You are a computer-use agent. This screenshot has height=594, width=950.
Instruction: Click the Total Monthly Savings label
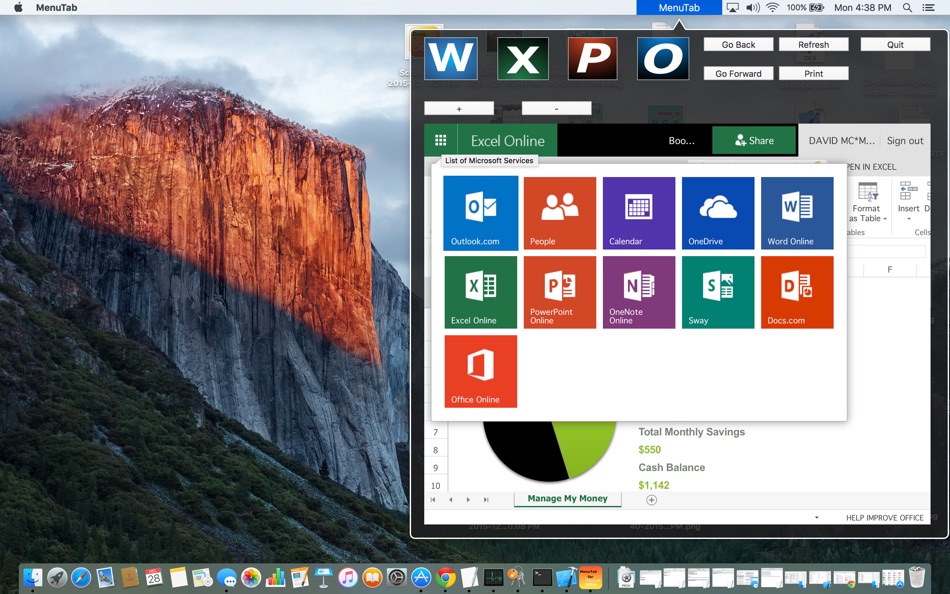pos(691,432)
